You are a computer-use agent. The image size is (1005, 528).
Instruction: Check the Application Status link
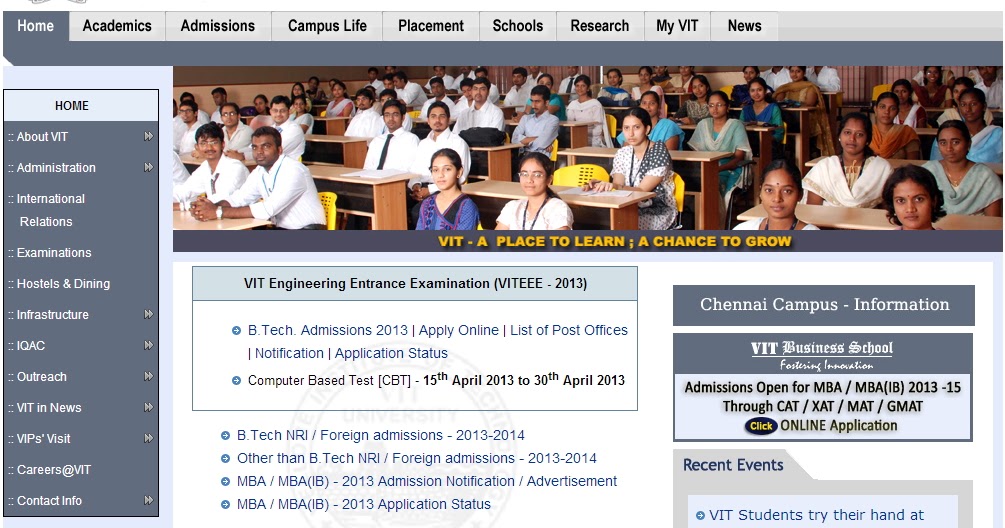pos(391,353)
